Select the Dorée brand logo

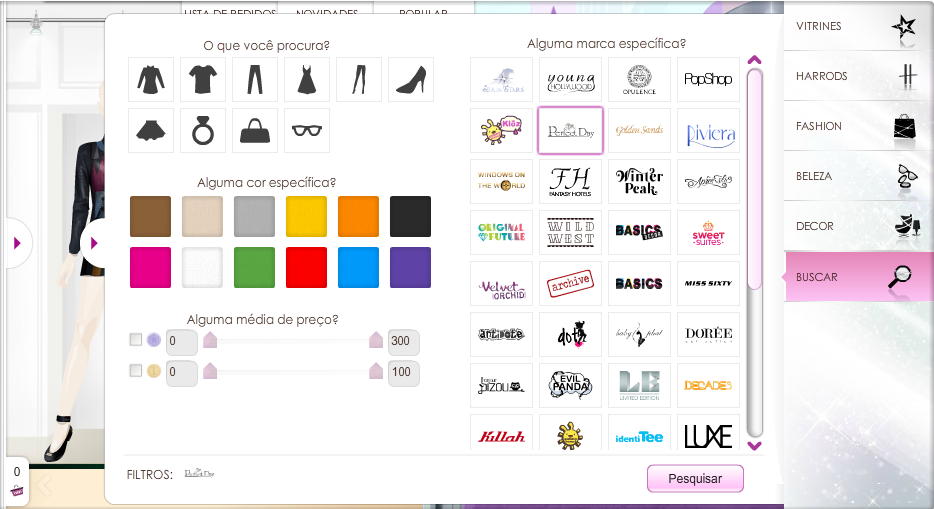click(x=708, y=335)
